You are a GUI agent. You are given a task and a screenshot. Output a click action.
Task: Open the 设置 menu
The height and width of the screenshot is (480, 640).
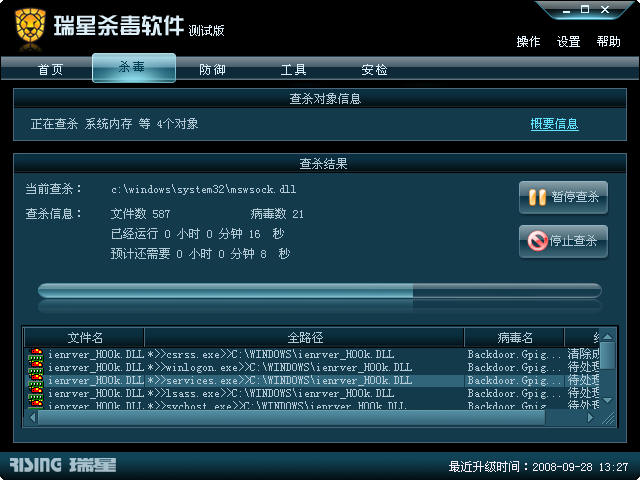(x=568, y=41)
